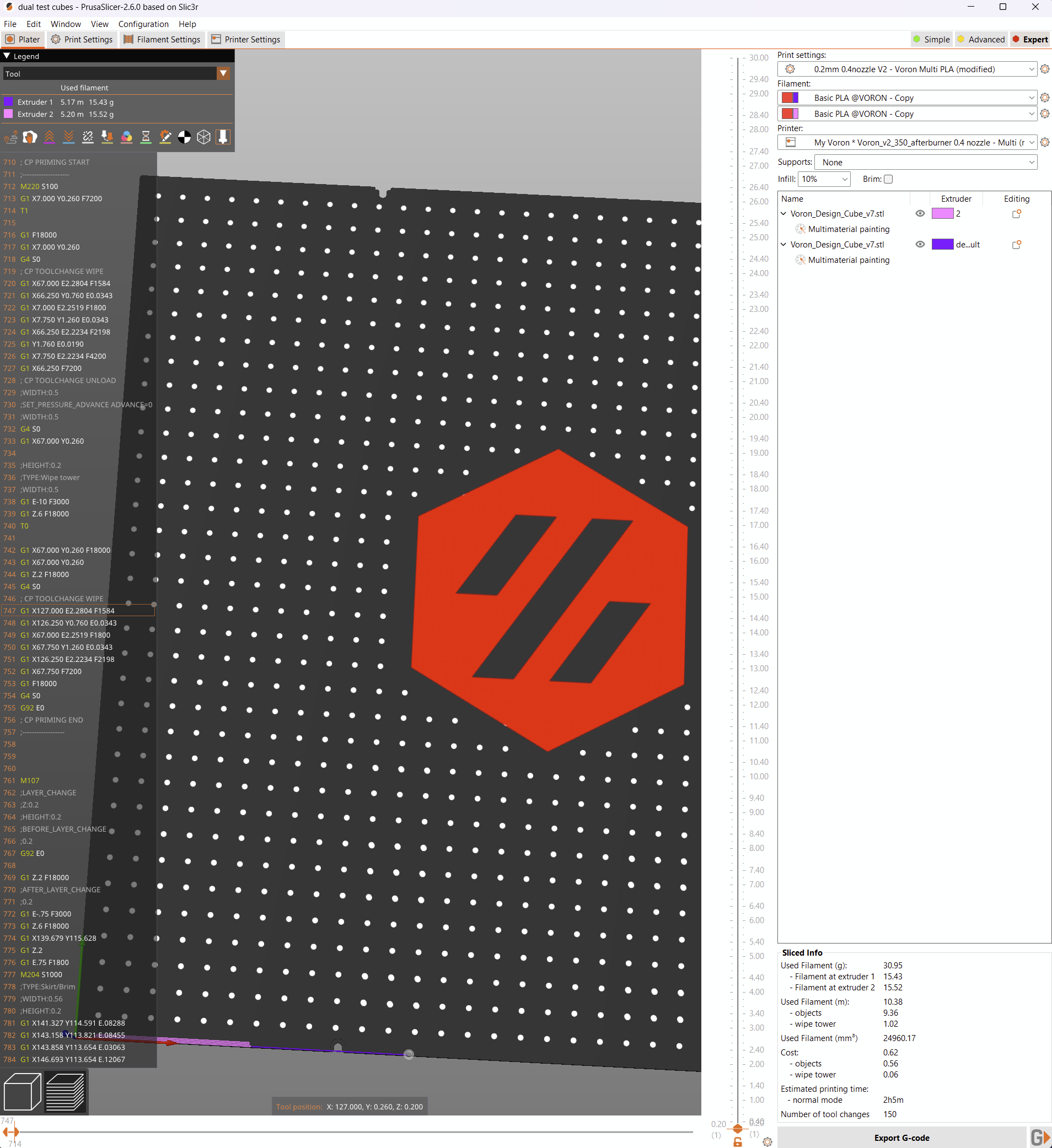1052x1148 pixels.
Task: Toggle pause prints hourglass icon
Action: (146, 137)
